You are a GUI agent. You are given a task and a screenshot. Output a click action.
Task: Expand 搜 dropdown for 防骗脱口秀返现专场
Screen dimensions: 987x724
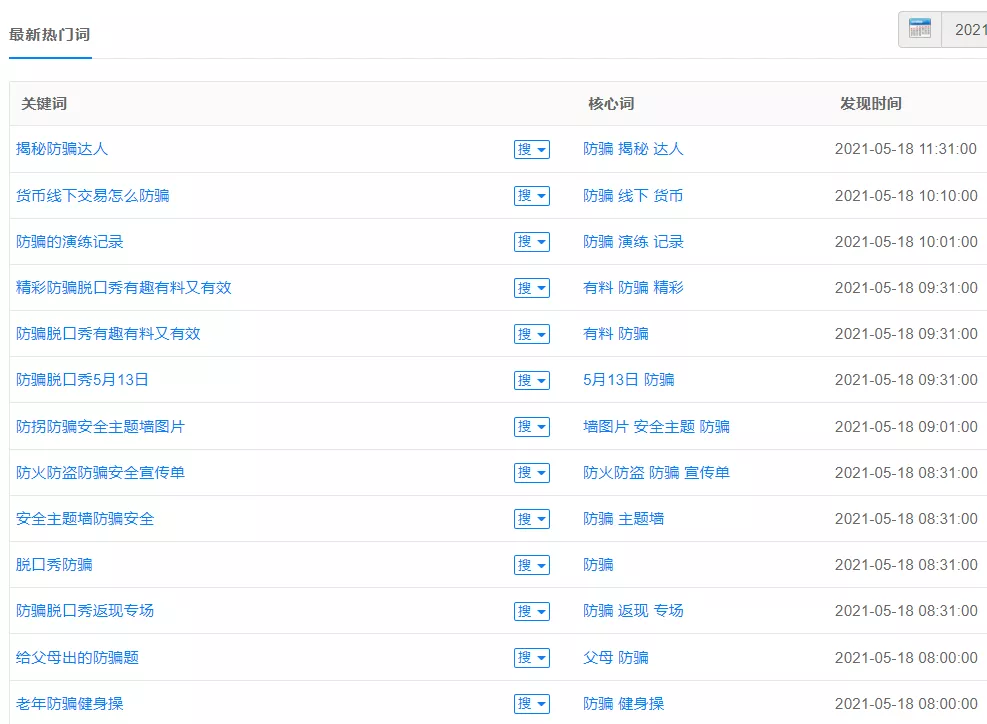pyautogui.click(x=532, y=611)
